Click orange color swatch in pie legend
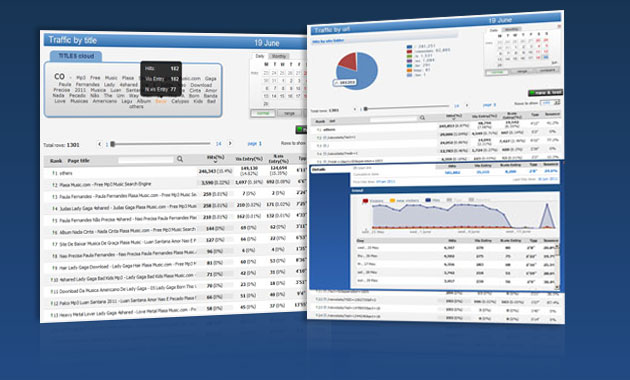Viewport: 630px width, 380px height. [409, 70]
